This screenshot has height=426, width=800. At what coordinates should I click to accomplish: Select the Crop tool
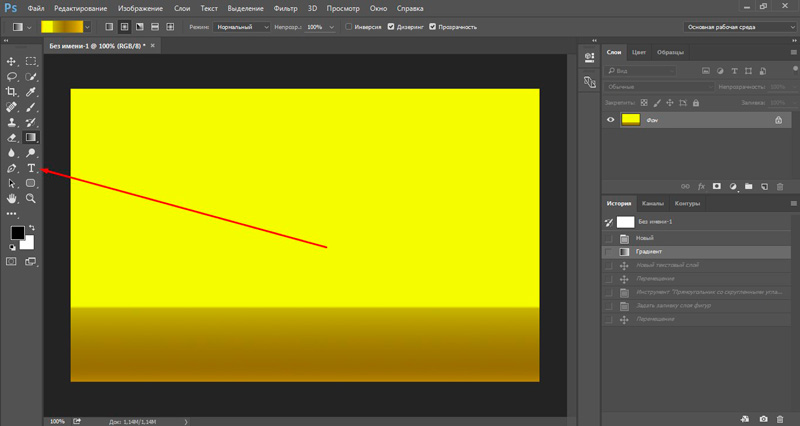[x=11, y=92]
